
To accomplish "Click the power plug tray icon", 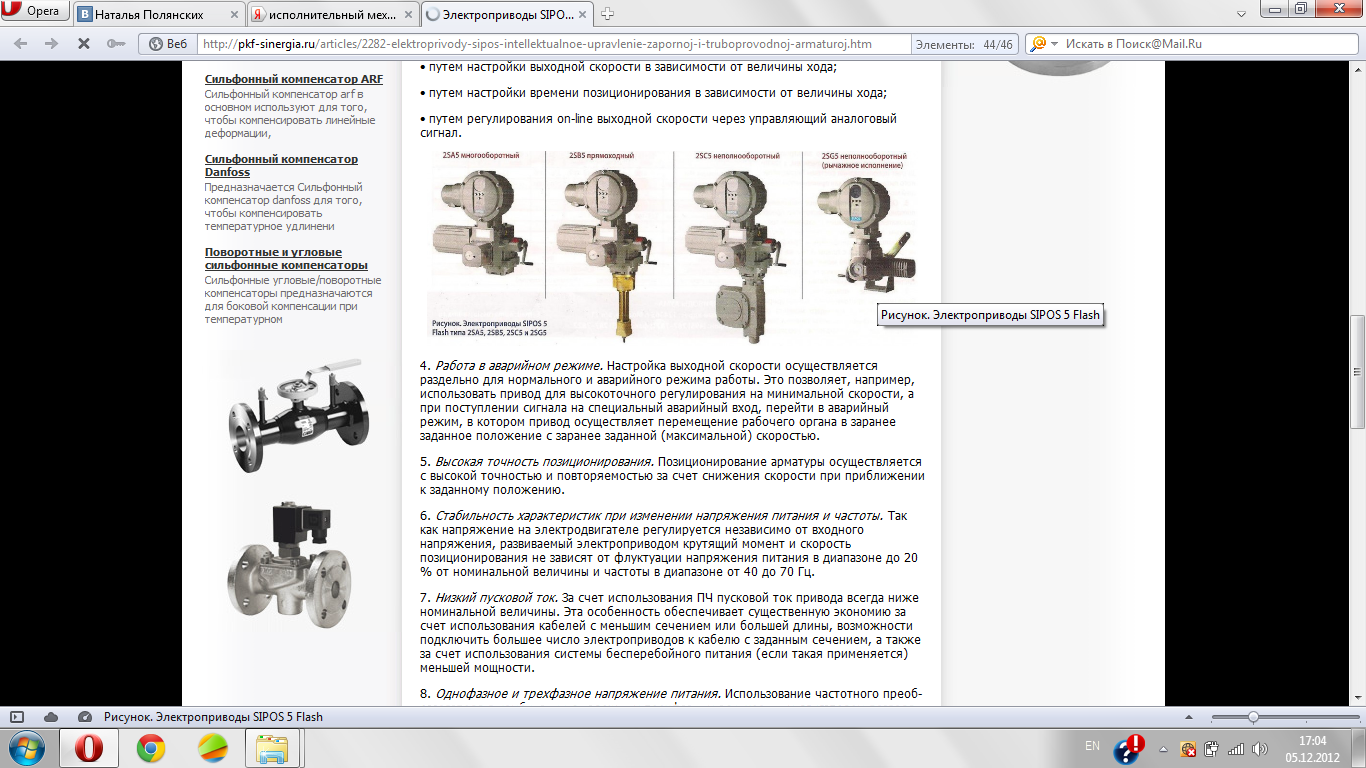I will click(1212, 749).
